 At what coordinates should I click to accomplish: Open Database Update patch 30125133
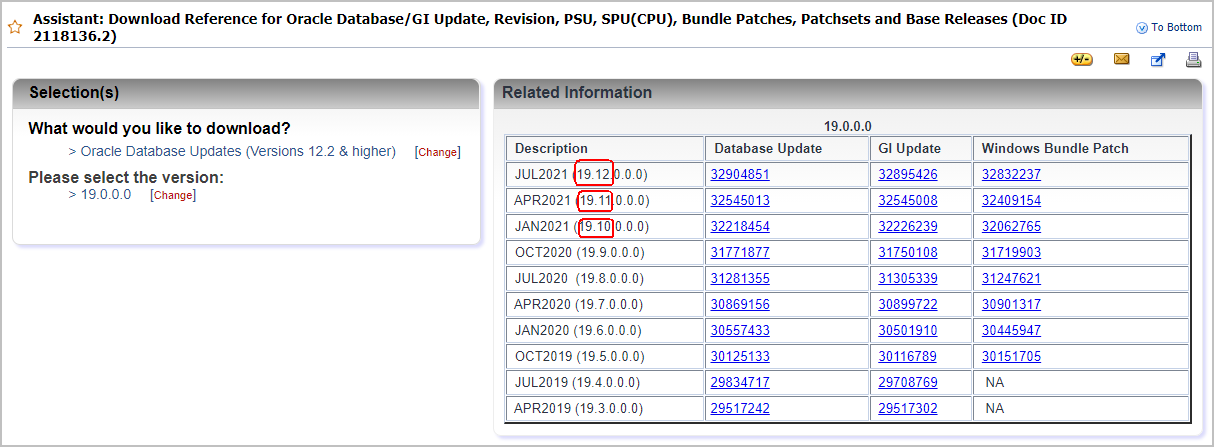740,356
